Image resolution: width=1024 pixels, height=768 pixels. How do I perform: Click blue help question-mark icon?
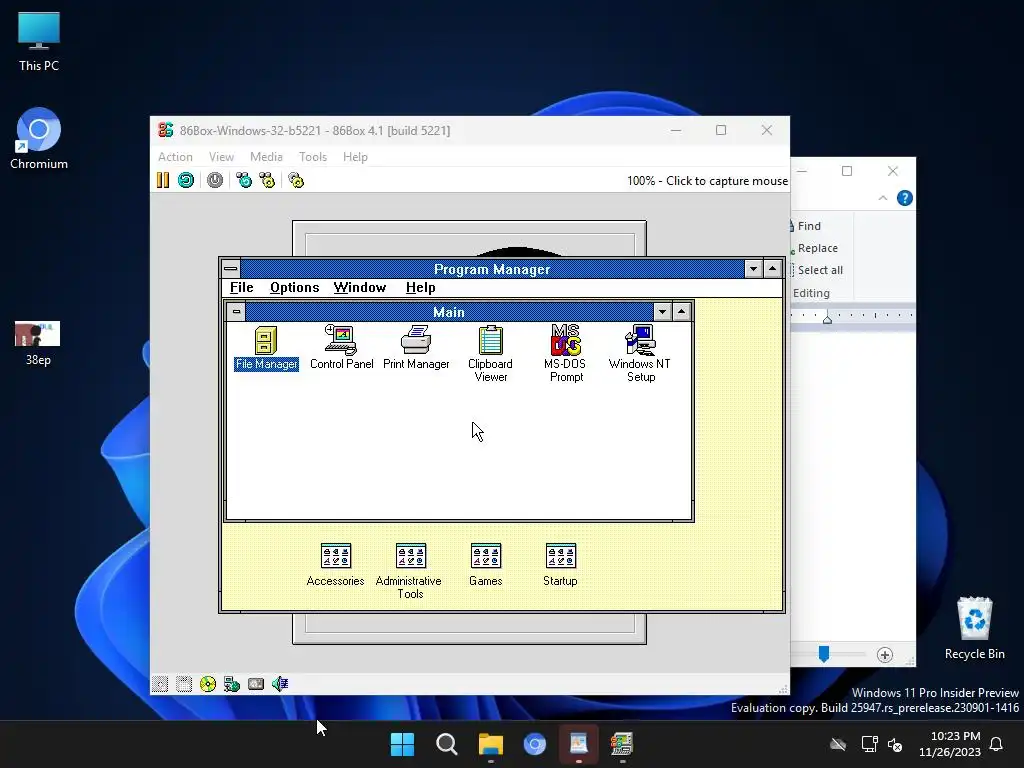904,198
